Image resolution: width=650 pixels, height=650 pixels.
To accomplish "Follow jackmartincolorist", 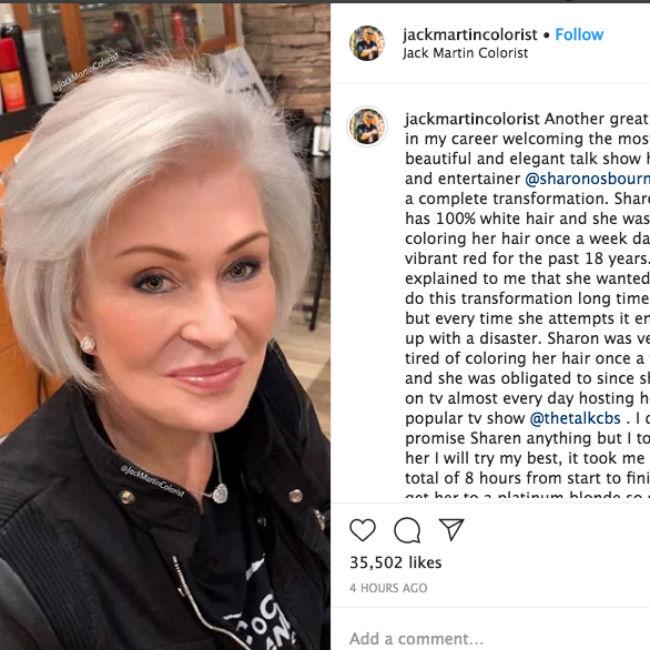I will click(579, 34).
